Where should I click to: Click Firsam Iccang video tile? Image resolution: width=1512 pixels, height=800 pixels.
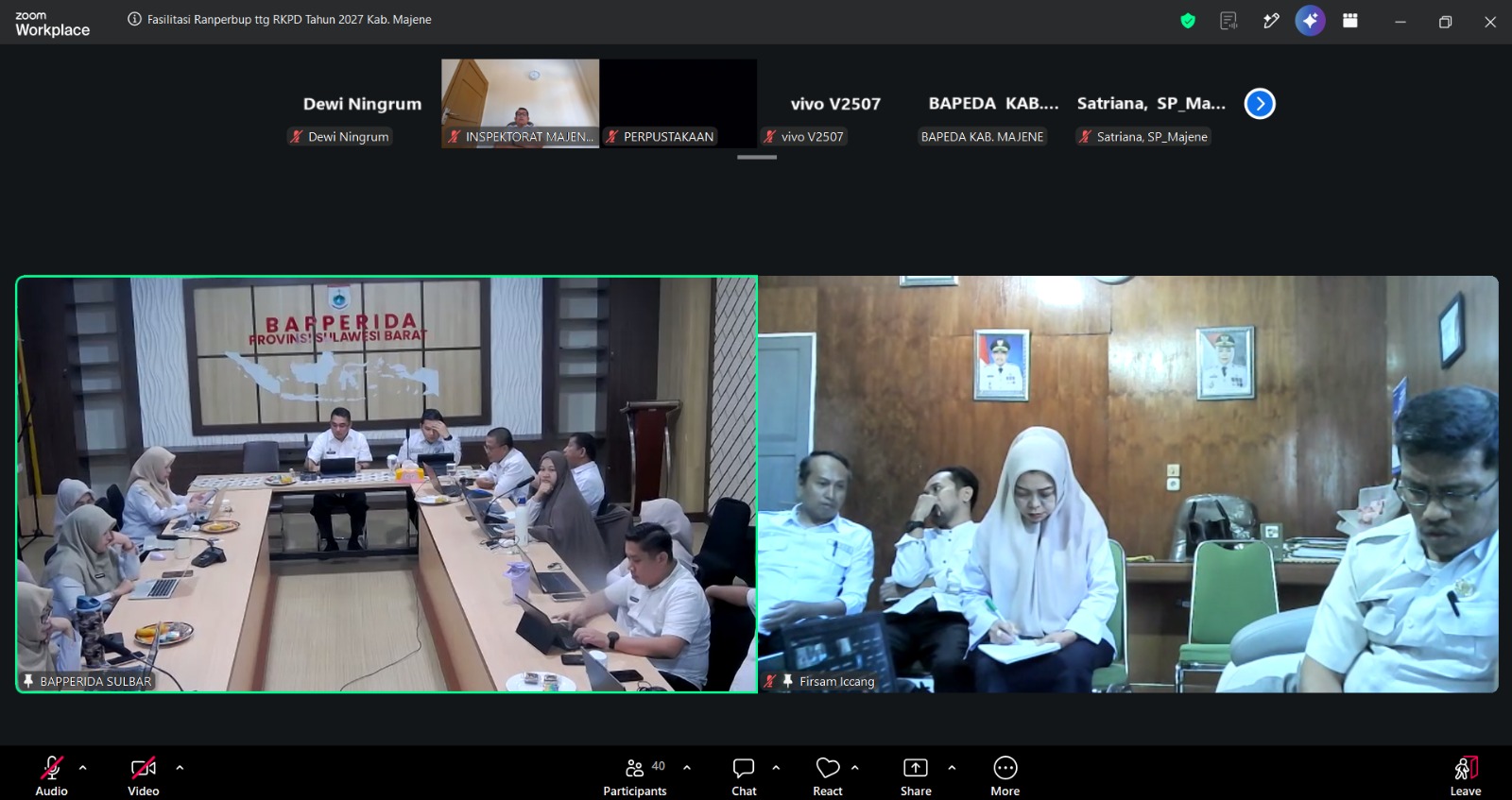point(1128,485)
